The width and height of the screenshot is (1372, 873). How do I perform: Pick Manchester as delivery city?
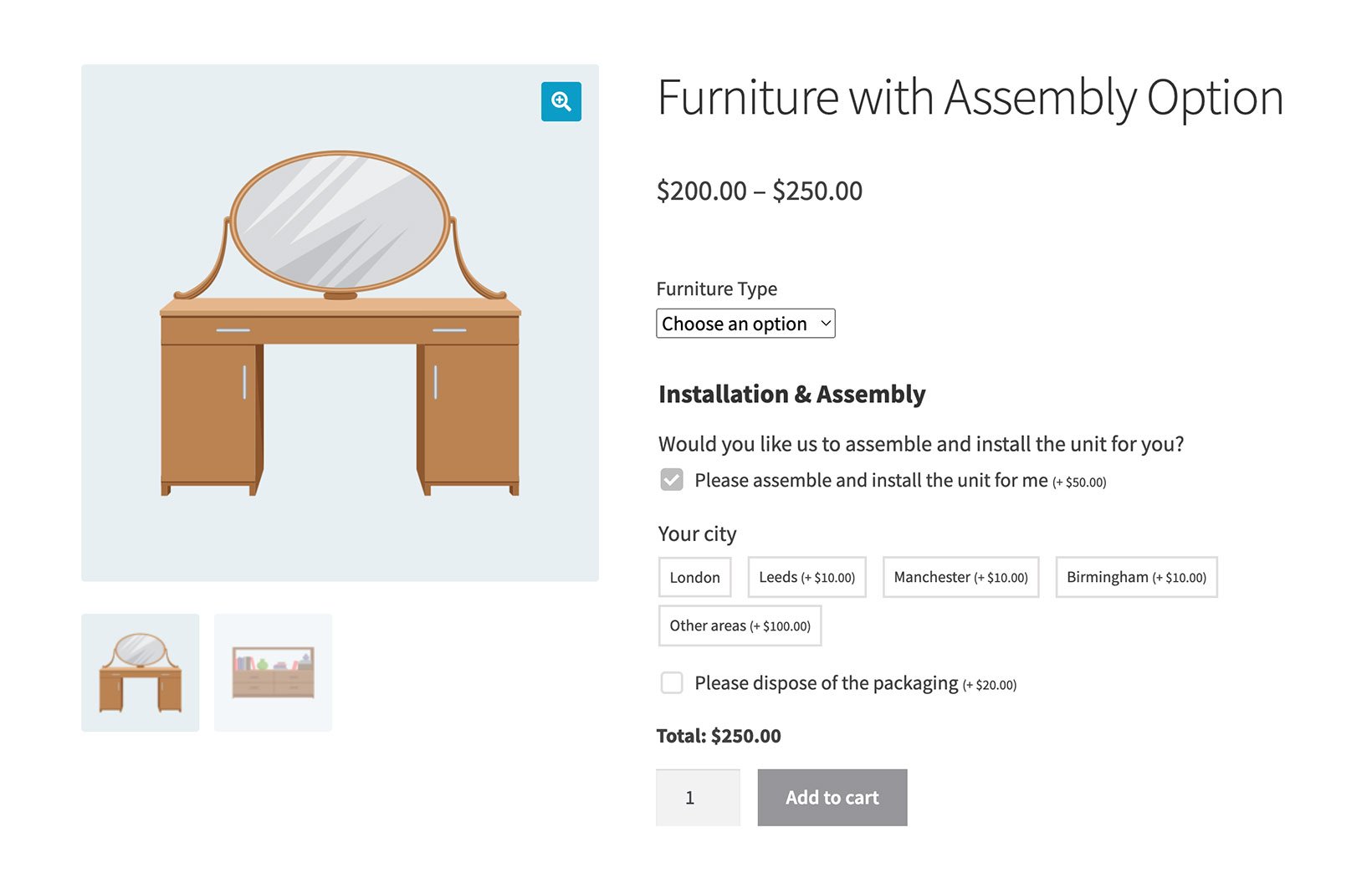(960, 577)
